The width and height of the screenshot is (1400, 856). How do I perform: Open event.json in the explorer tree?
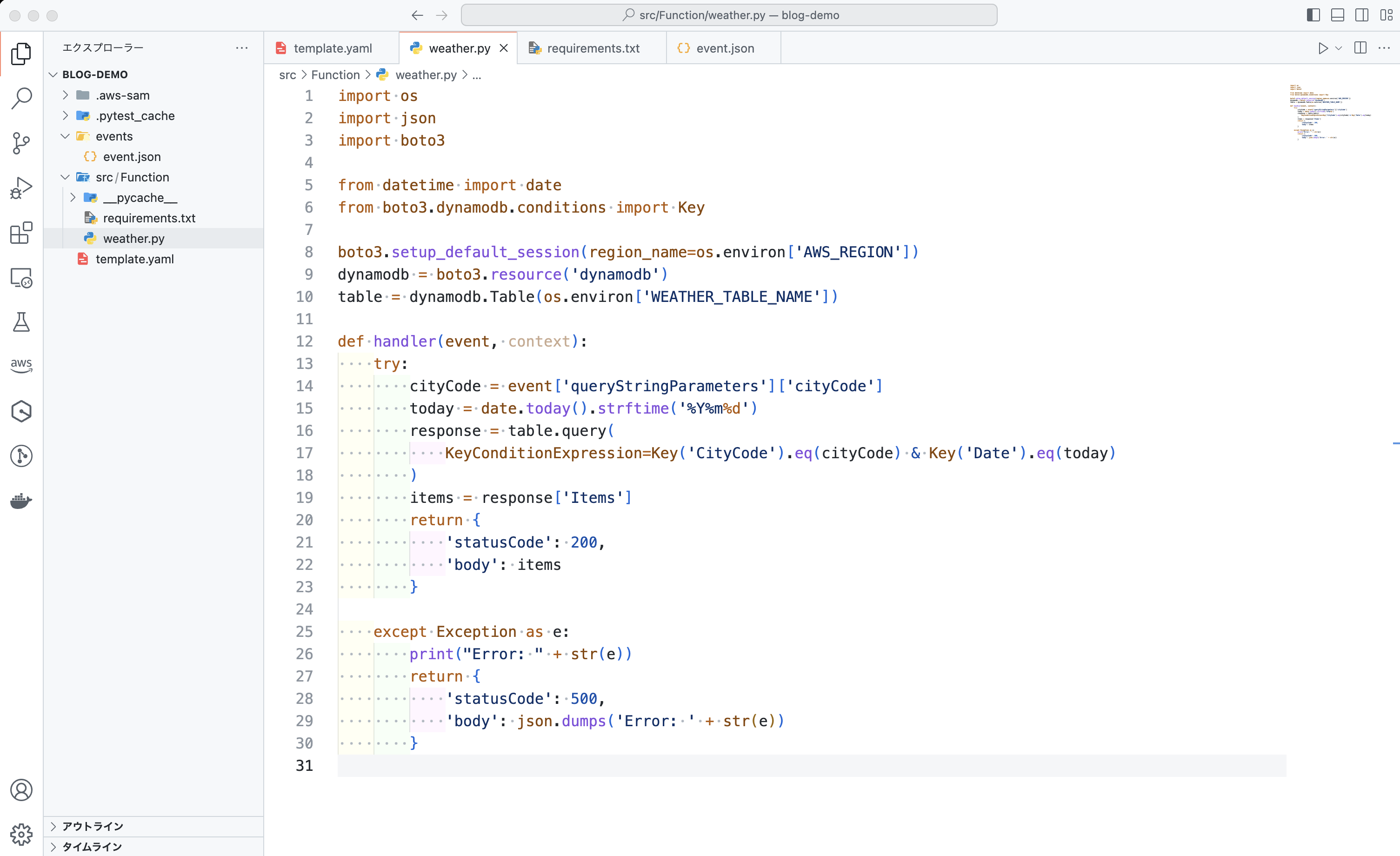(153, 156)
